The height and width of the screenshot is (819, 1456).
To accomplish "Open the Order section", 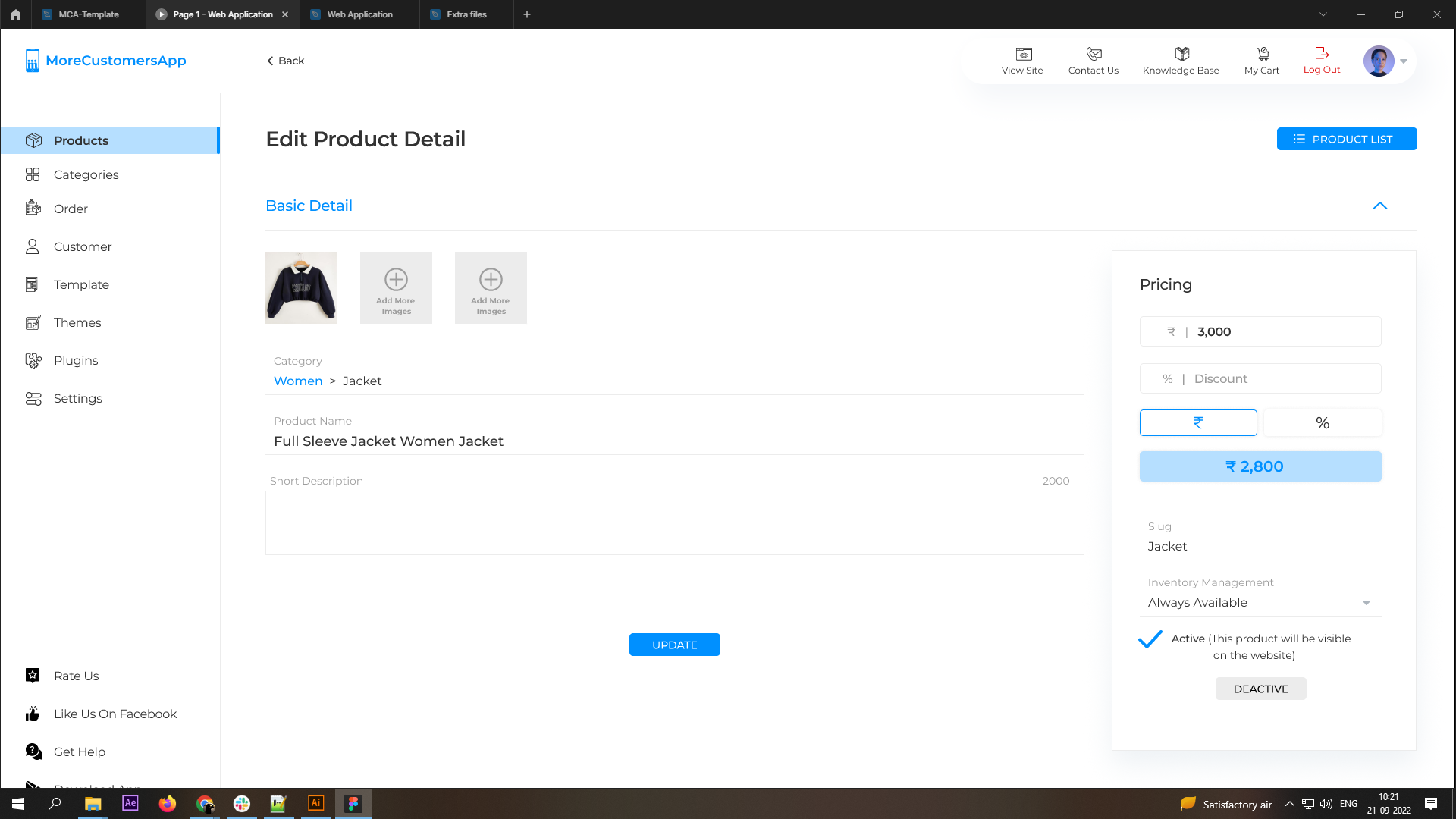I will click(x=70, y=209).
